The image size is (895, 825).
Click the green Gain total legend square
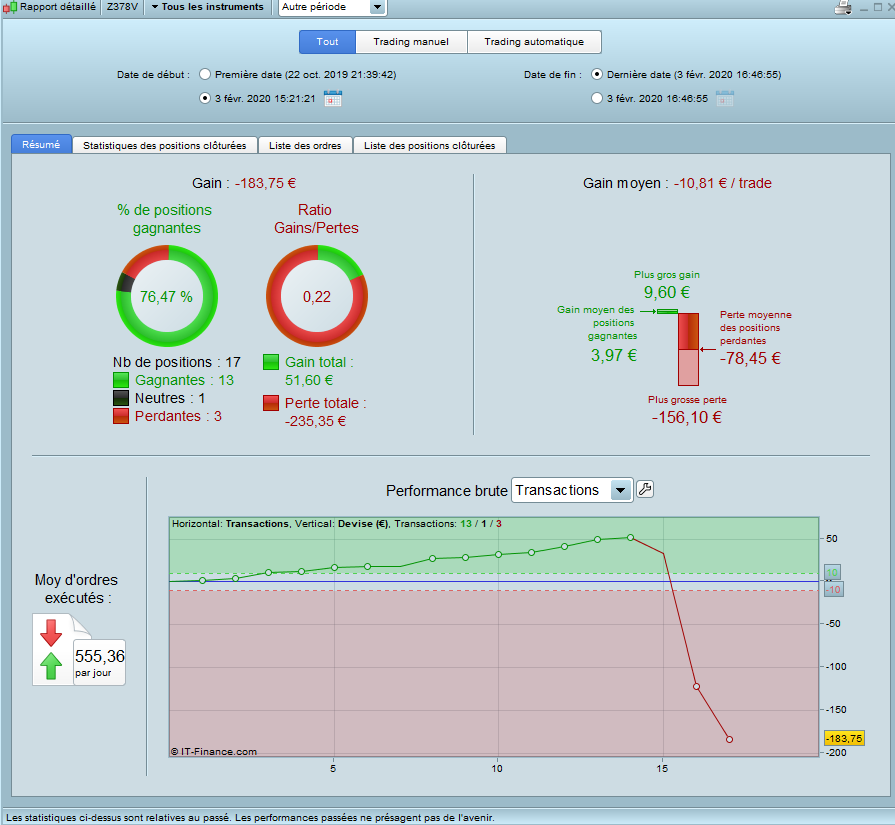271,362
